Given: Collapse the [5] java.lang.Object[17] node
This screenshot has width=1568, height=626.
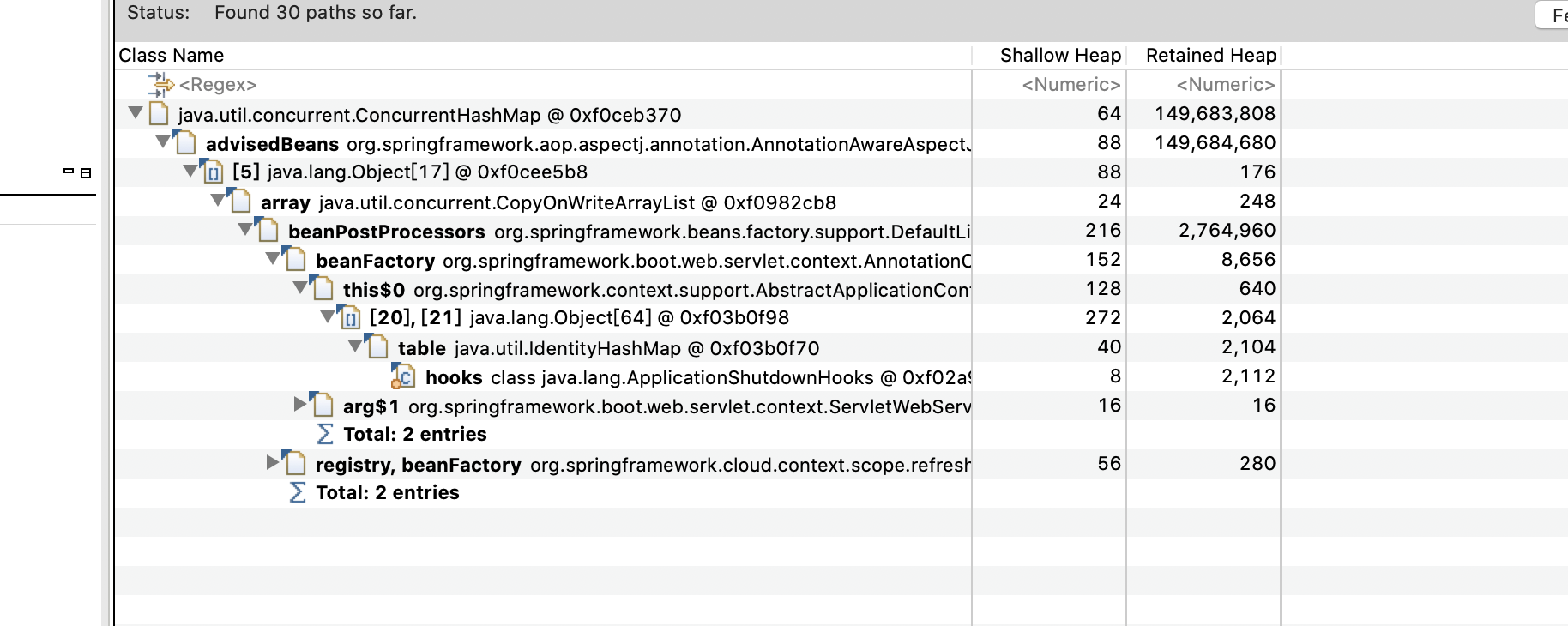Looking at the screenshot, I should coord(190,171).
